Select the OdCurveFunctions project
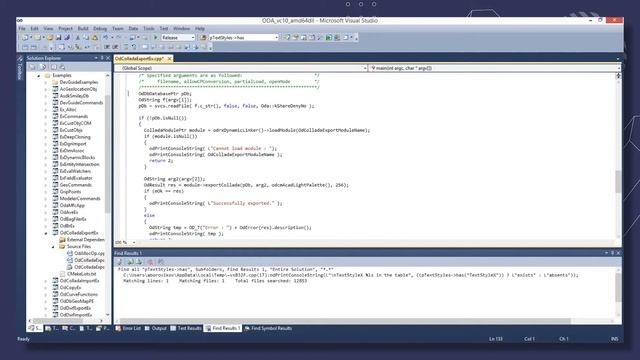Screen dimensions: 640x360 pos(79,294)
